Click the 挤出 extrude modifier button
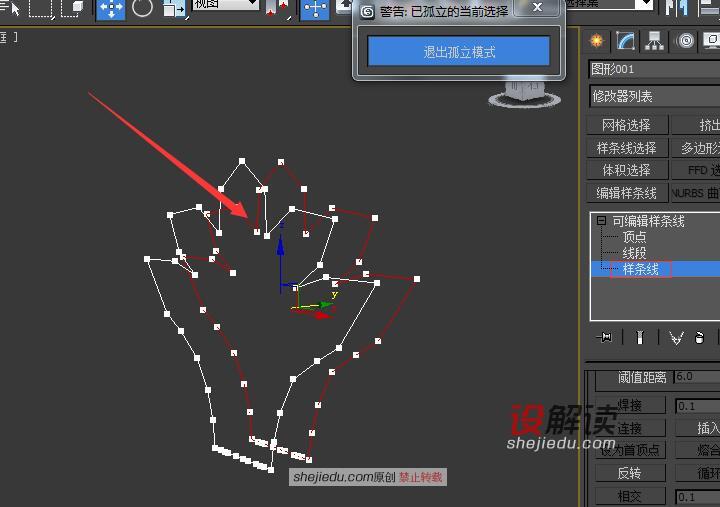720x507 pixels. click(x=696, y=125)
